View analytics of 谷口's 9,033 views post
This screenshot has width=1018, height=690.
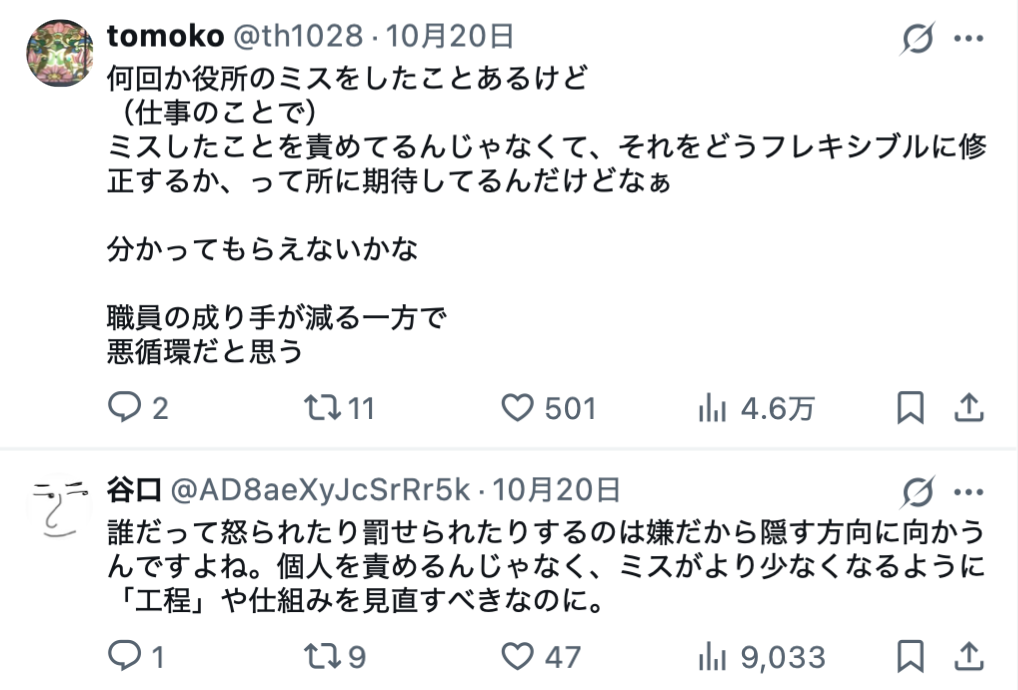[711, 657]
